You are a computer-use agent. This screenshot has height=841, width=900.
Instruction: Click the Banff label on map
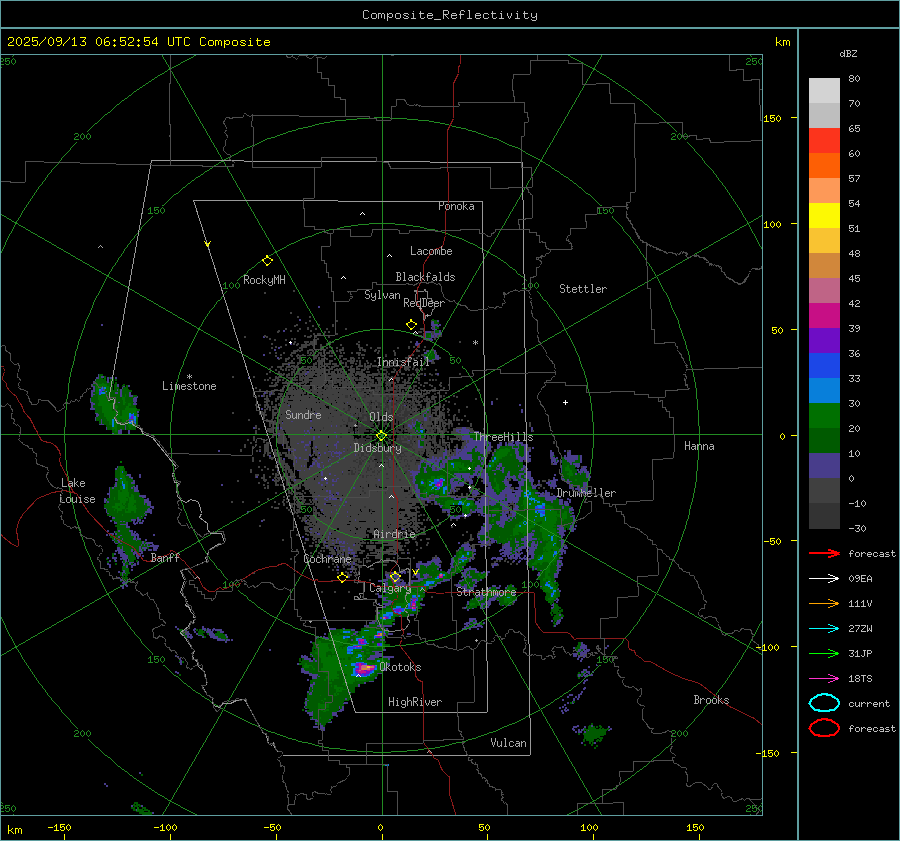pos(165,557)
